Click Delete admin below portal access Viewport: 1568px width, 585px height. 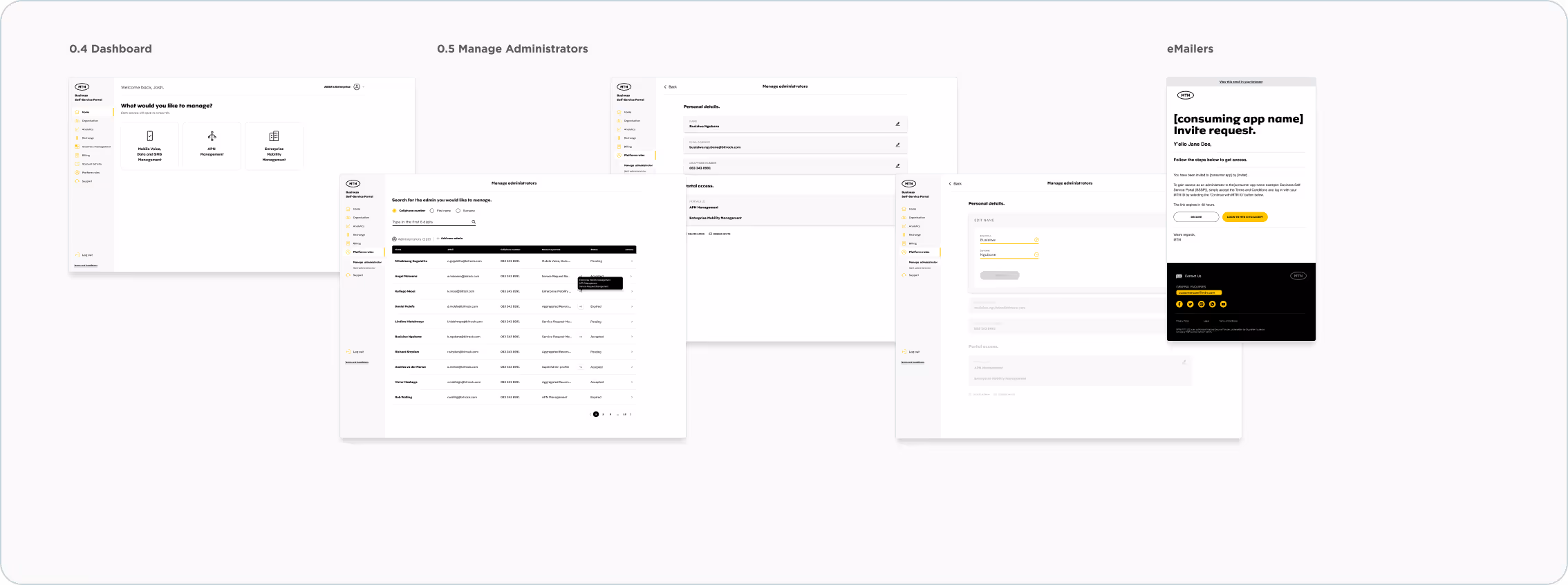pyautogui.click(x=695, y=234)
